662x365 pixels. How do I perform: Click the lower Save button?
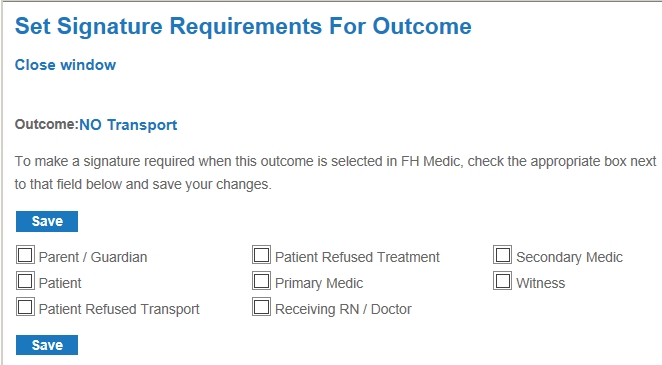(47, 345)
